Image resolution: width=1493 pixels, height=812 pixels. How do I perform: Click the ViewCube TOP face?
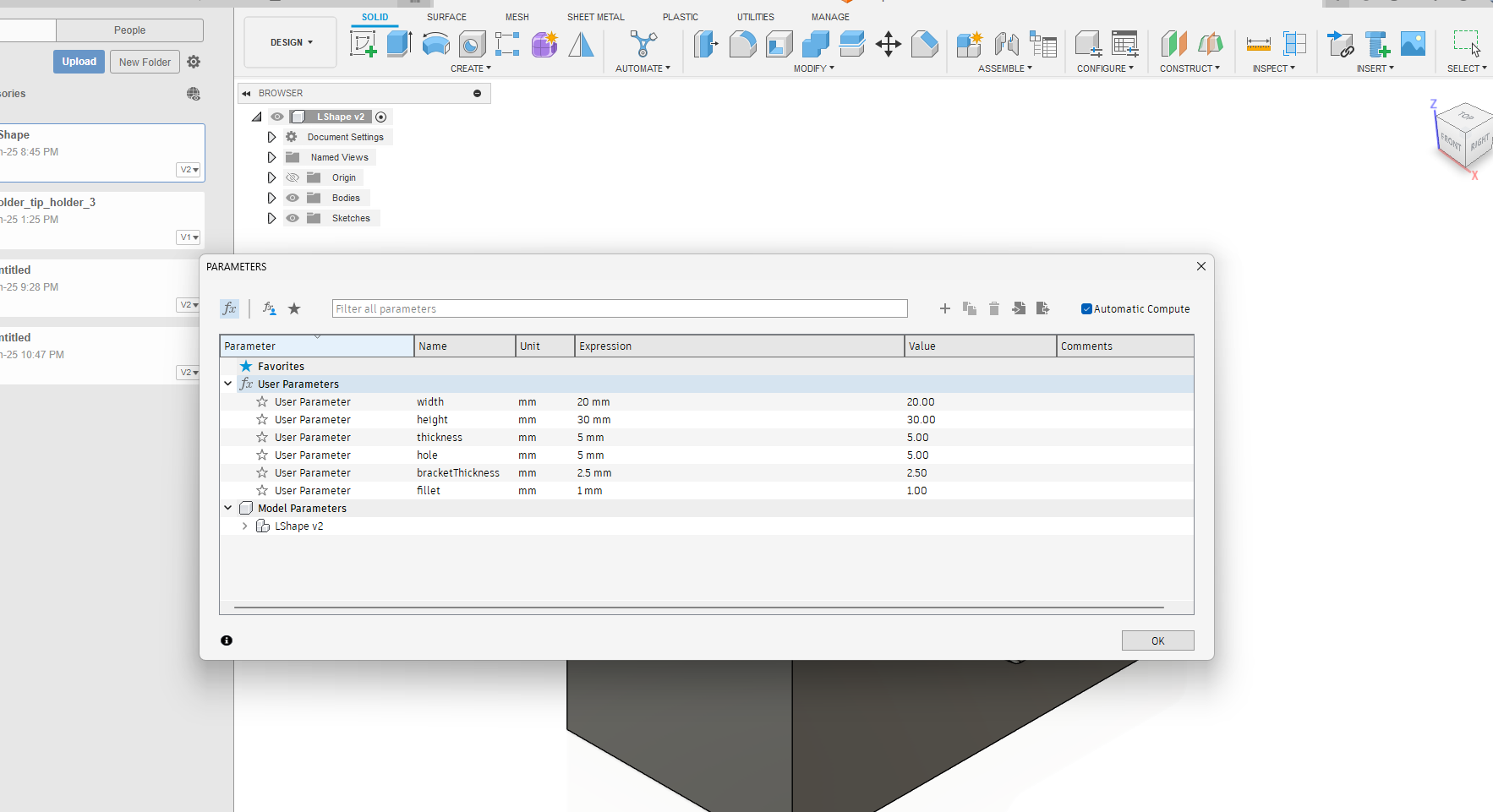pyautogui.click(x=1466, y=116)
